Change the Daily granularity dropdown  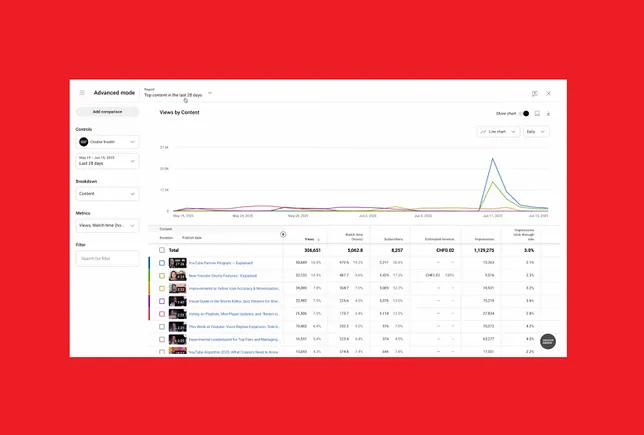[x=537, y=131]
